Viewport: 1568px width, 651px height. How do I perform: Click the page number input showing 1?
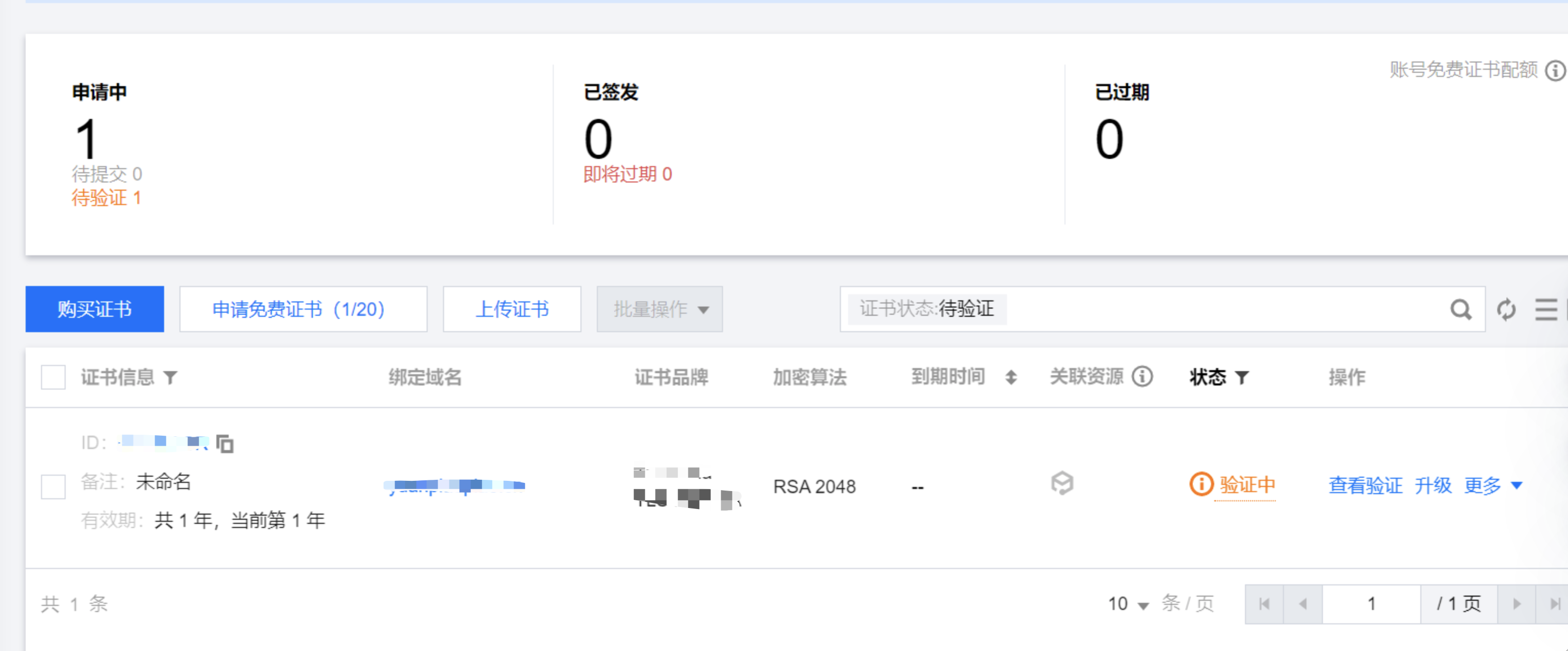coord(1372,603)
